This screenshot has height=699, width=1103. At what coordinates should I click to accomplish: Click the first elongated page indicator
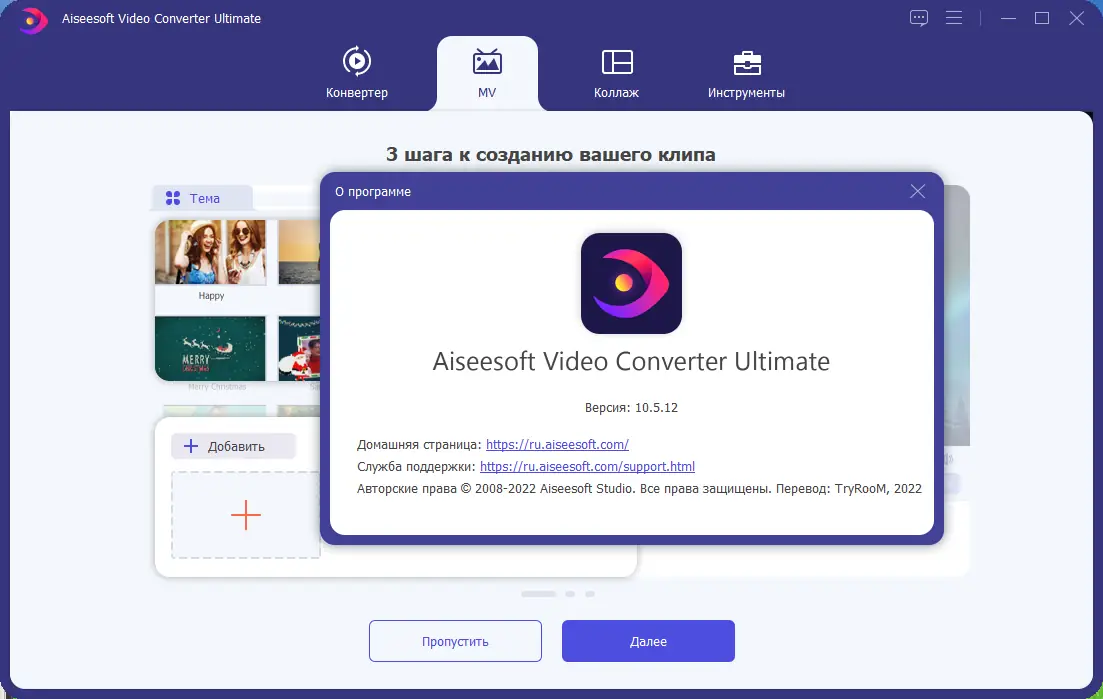coord(539,594)
